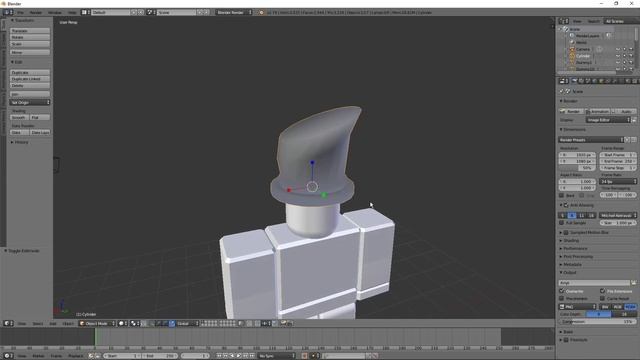Click the OpenGL render animation icon
Viewport: 640px width, 360px height.
(290, 323)
